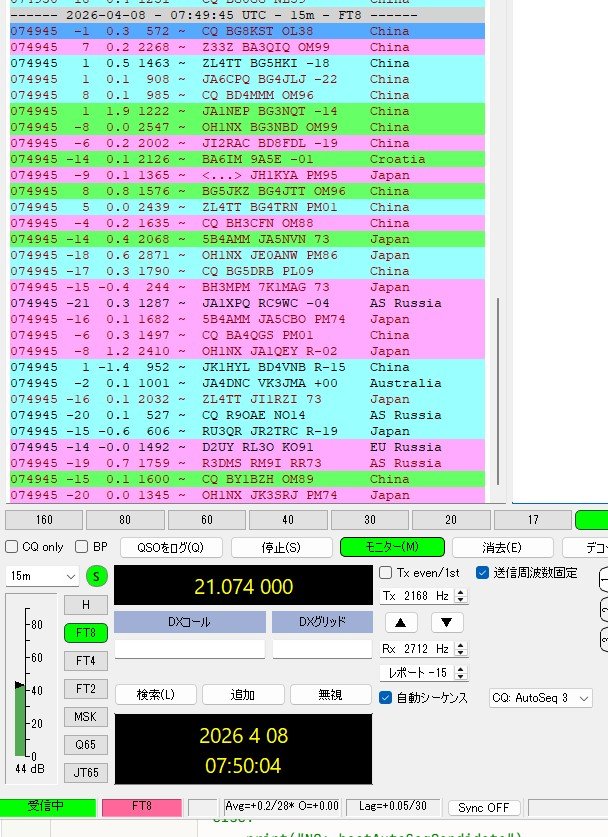This screenshot has width=608, height=837.
Task: Select decode row CQ BY1BZH OM89
Action: (x=247, y=479)
